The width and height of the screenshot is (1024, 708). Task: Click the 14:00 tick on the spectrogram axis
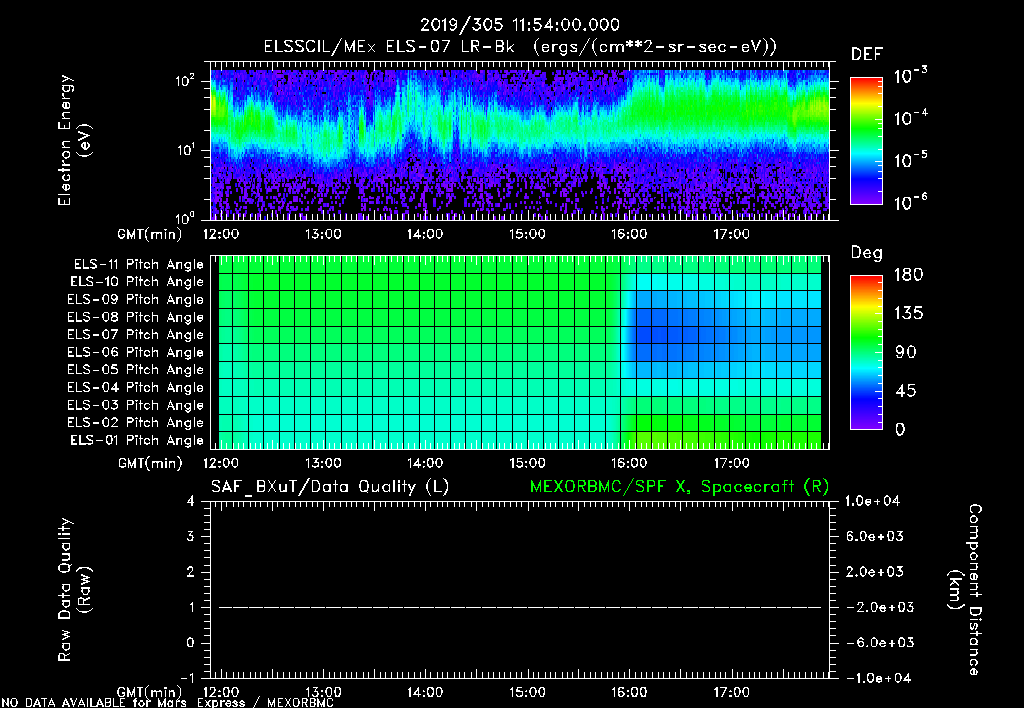point(425,234)
